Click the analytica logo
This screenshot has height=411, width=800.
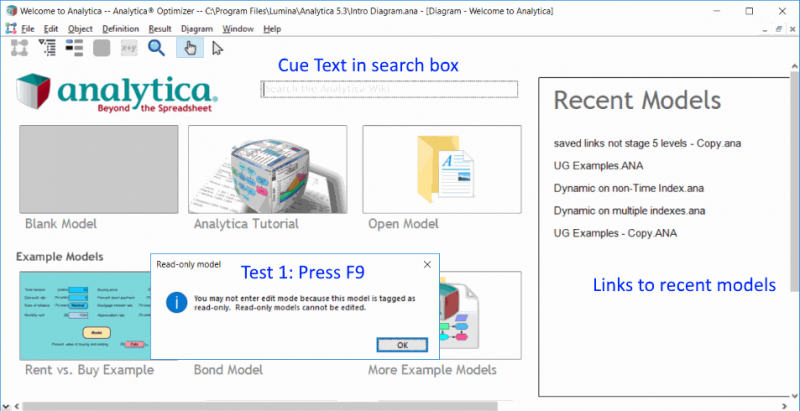117,93
